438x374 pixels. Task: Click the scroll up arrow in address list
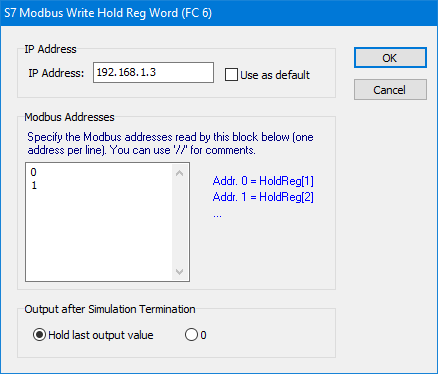(x=180, y=173)
